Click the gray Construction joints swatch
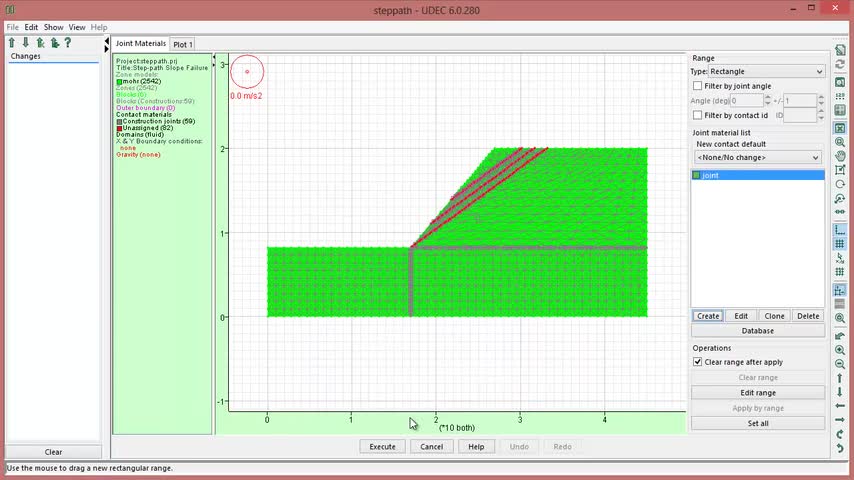Viewport: 854px width, 480px height. (x=119, y=121)
